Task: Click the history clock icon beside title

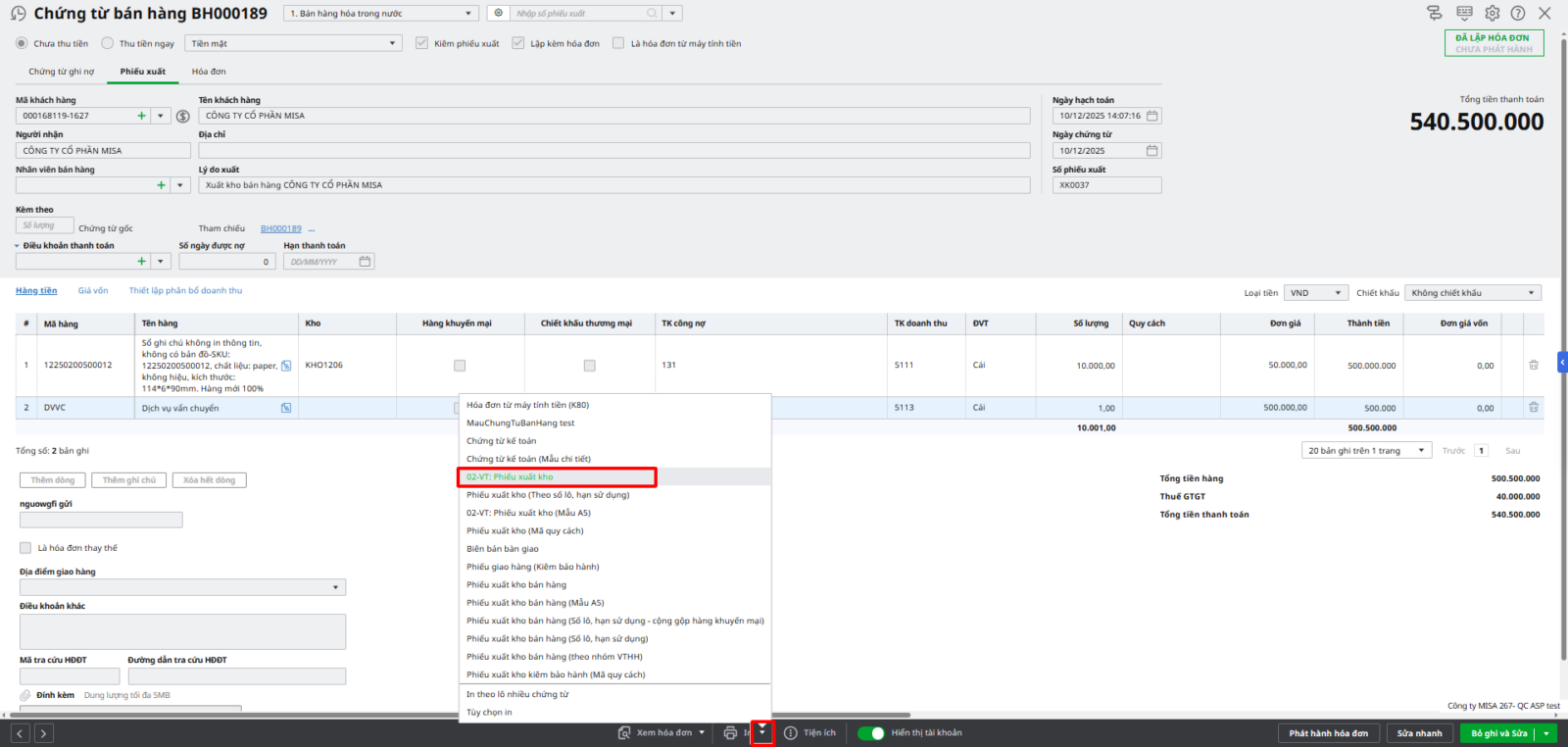Action: pos(18,14)
